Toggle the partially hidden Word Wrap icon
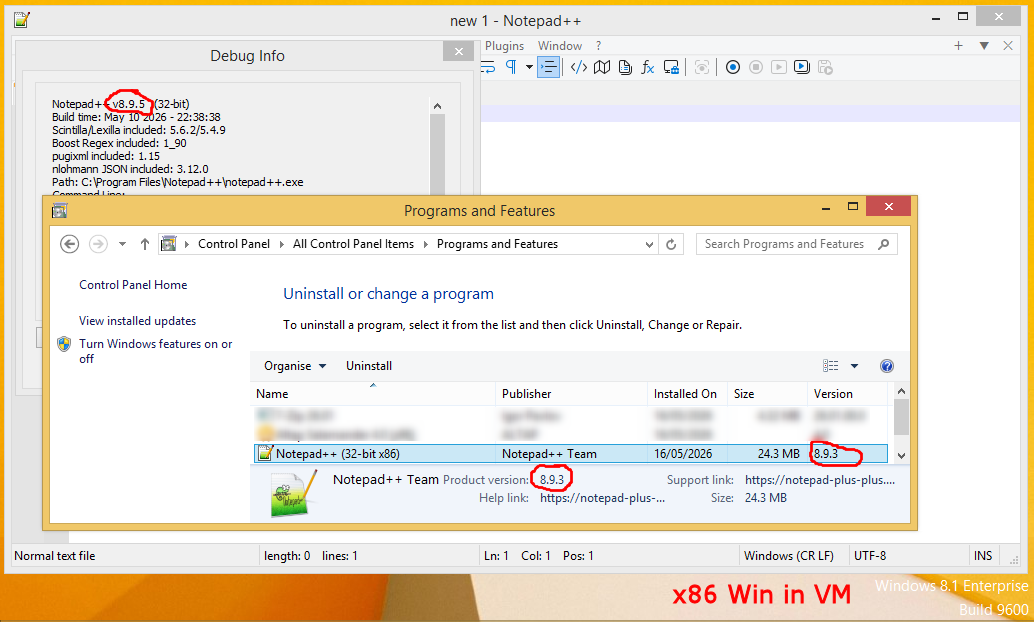Image resolution: width=1034 pixels, height=622 pixels. point(489,67)
